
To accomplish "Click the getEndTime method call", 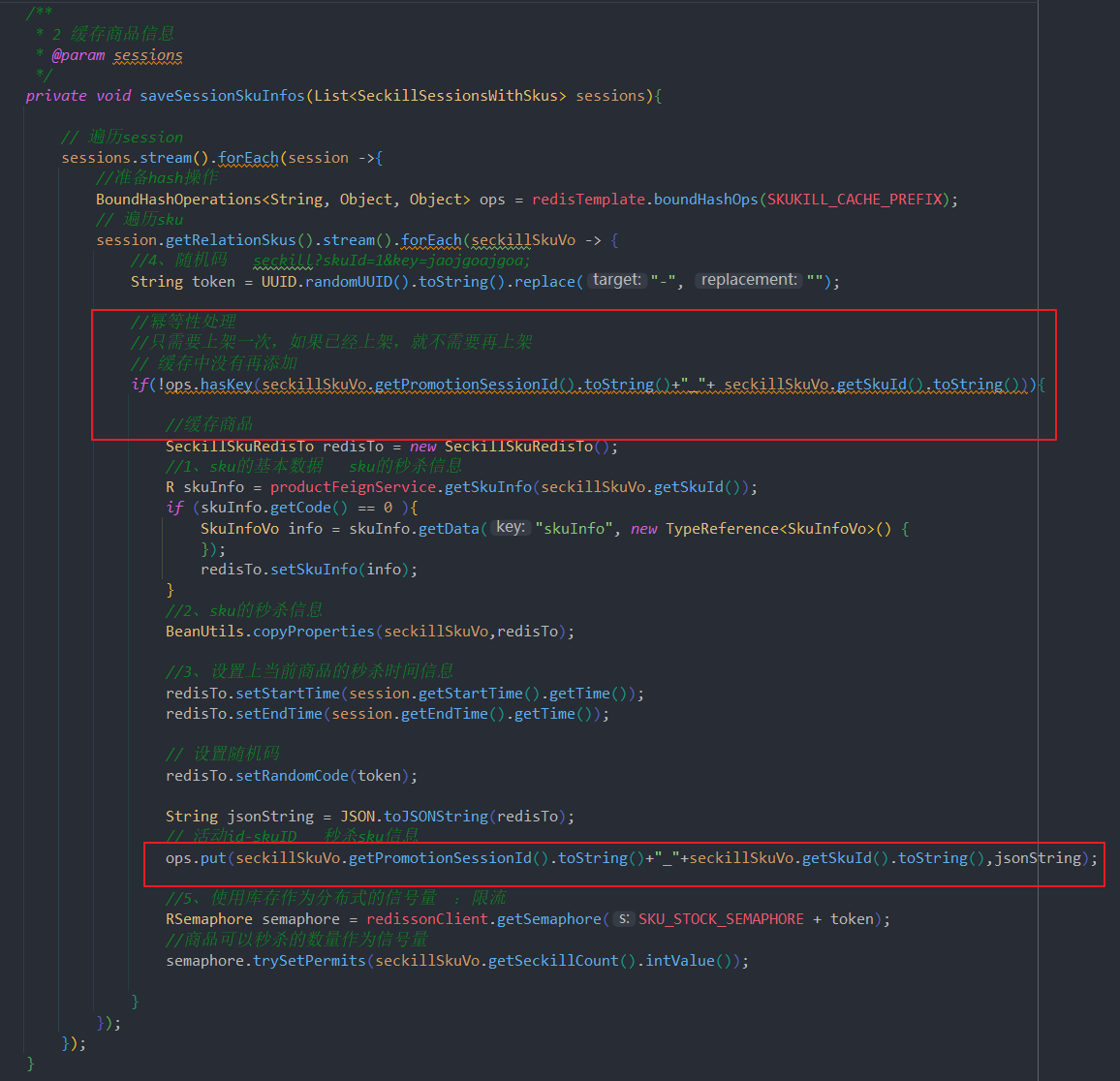I will tap(445, 714).
